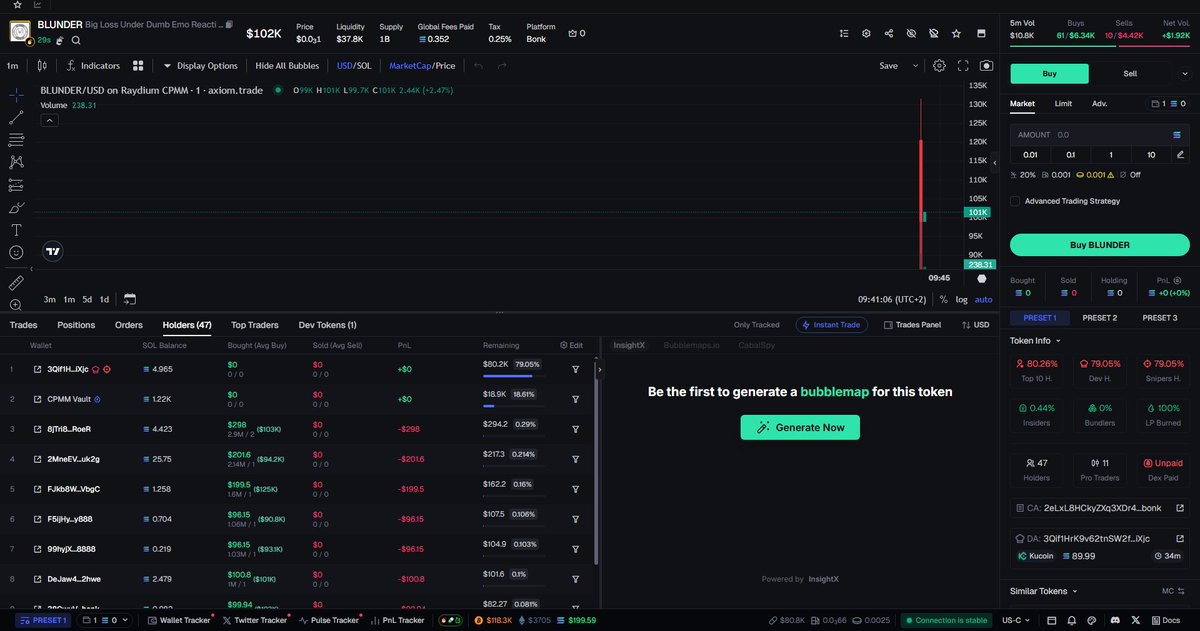The image size is (1200, 631).
Task: Collapse the bubblemap side panel arrow
Action: point(599,369)
